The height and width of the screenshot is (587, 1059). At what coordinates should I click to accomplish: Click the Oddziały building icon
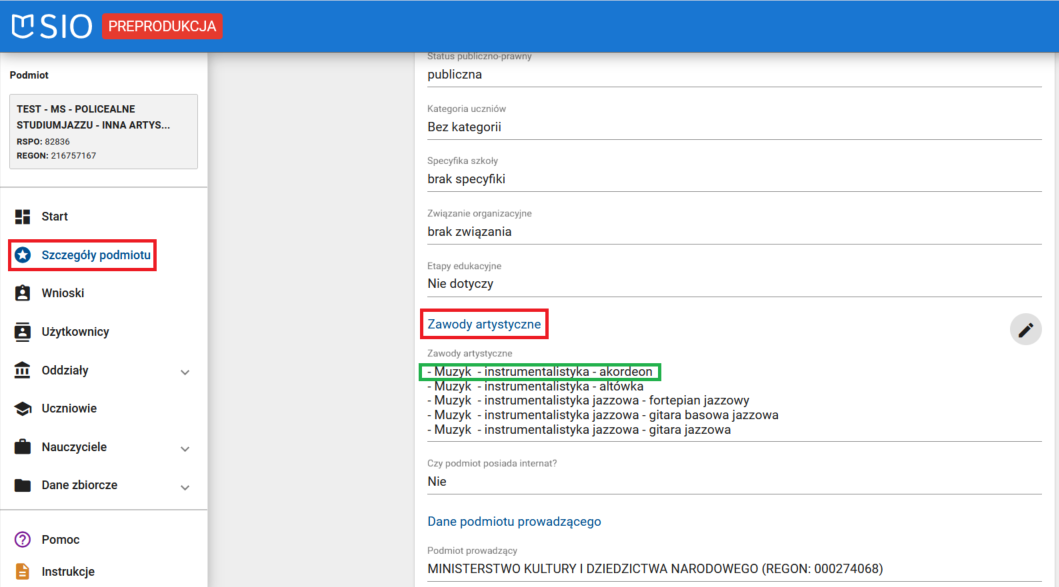coord(23,371)
